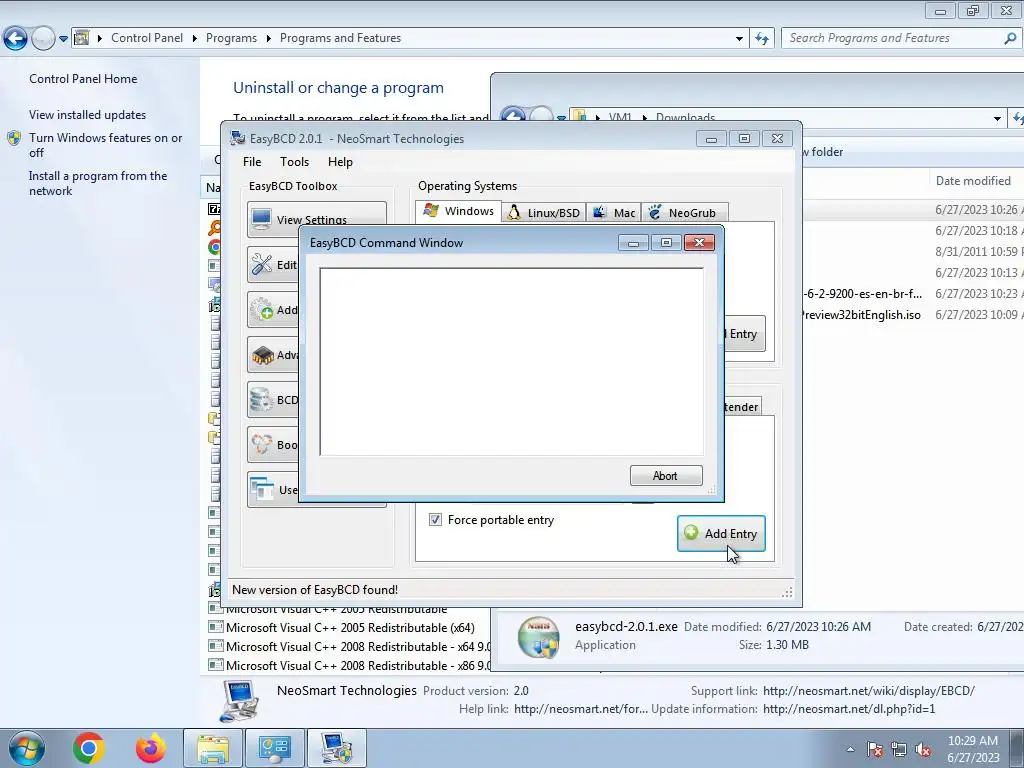Screen dimensions: 1024x768
Task: Switch to EasyBCD taskbar button
Action: (336, 748)
